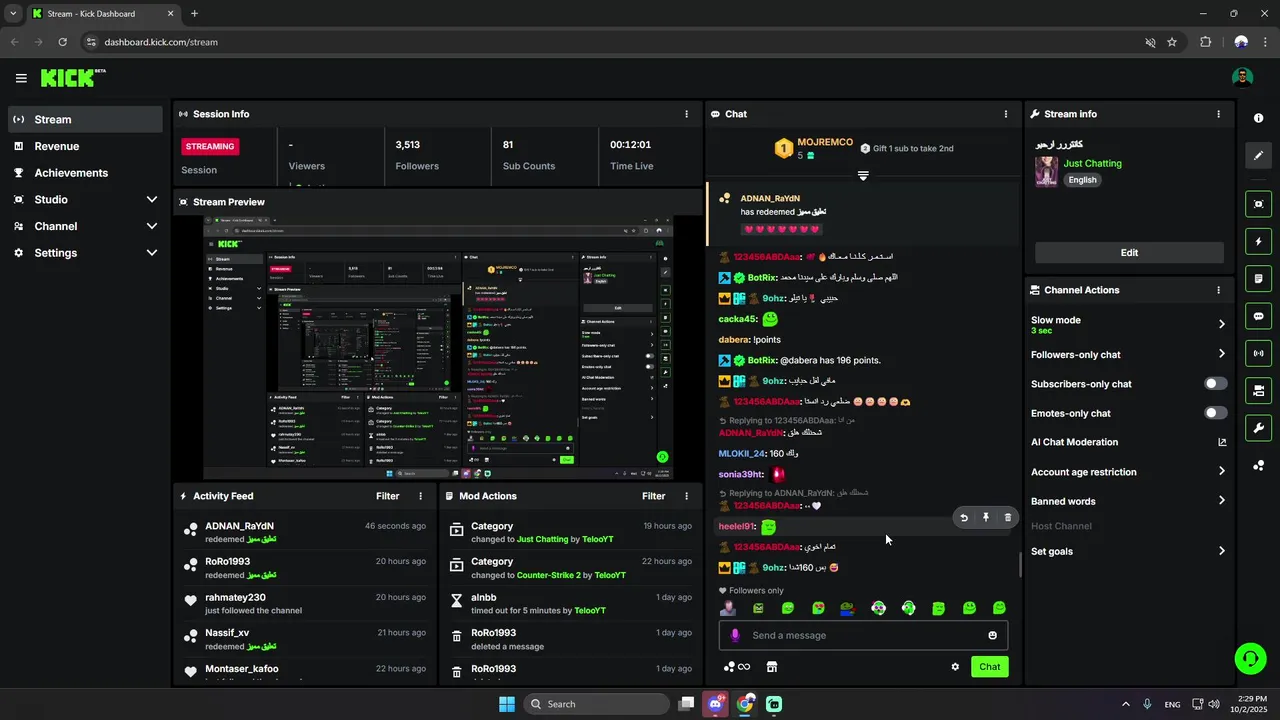1280x720 pixels.
Task: Click the lightning bolt widget icon
Action: pos(1258,242)
